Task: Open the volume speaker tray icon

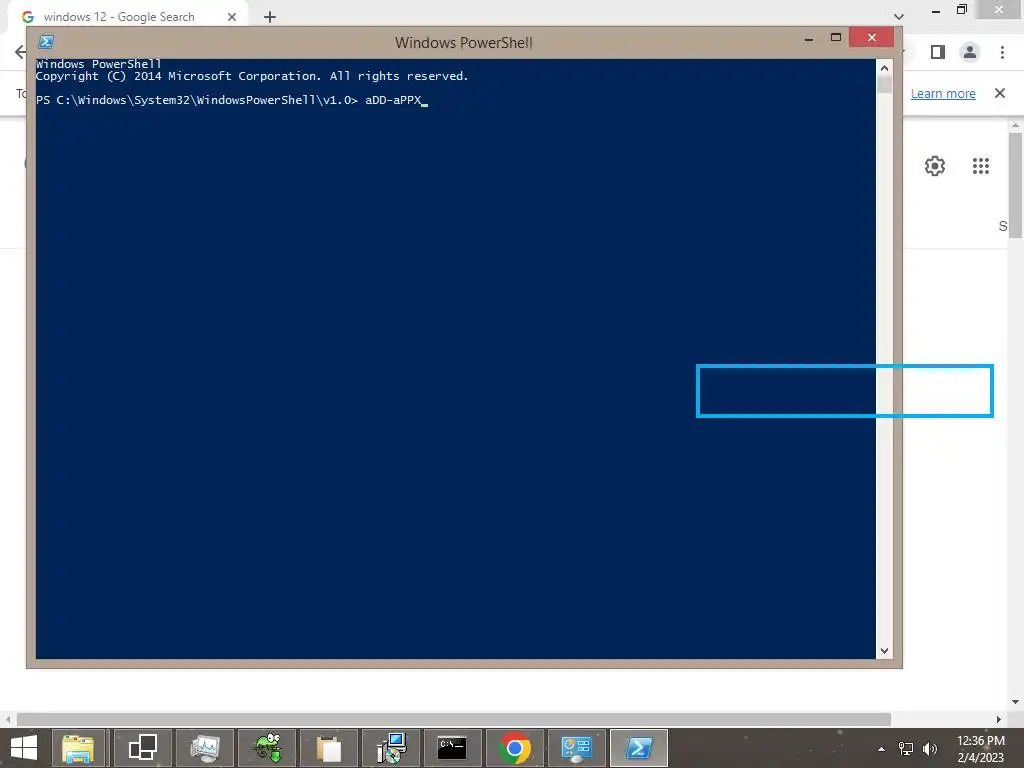Action: click(x=929, y=749)
